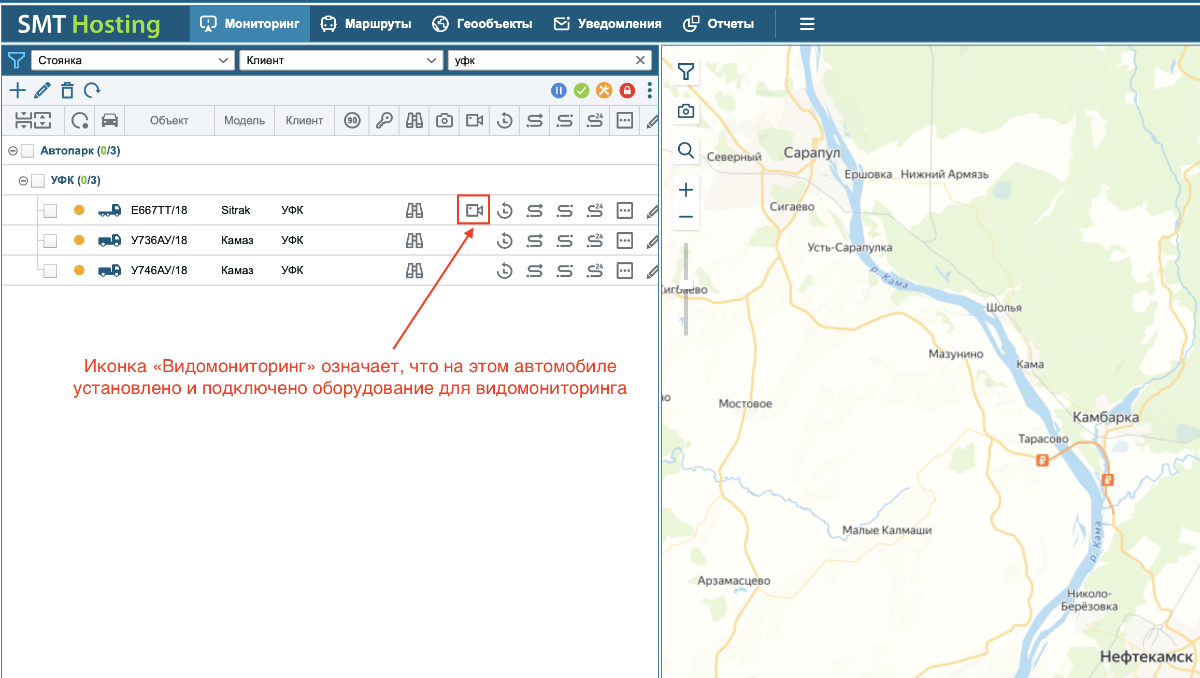The image size is (1200, 678).
Task: Zoom out the map with minus
Action: [686, 216]
